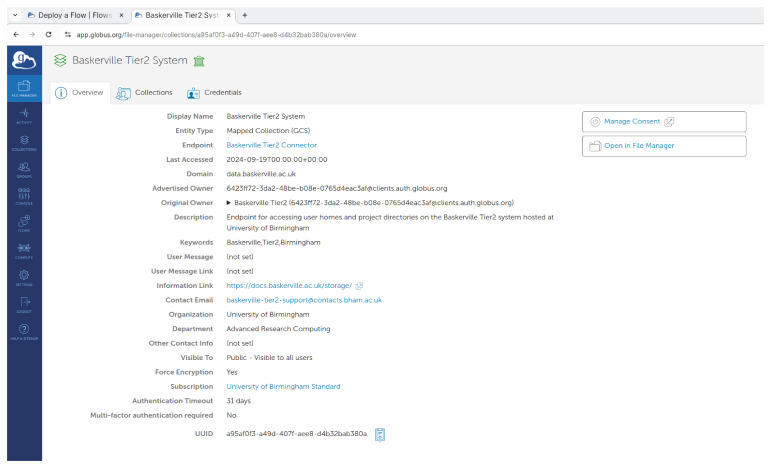
Task: Go to Collections in the sidebar
Action: (x=24, y=143)
